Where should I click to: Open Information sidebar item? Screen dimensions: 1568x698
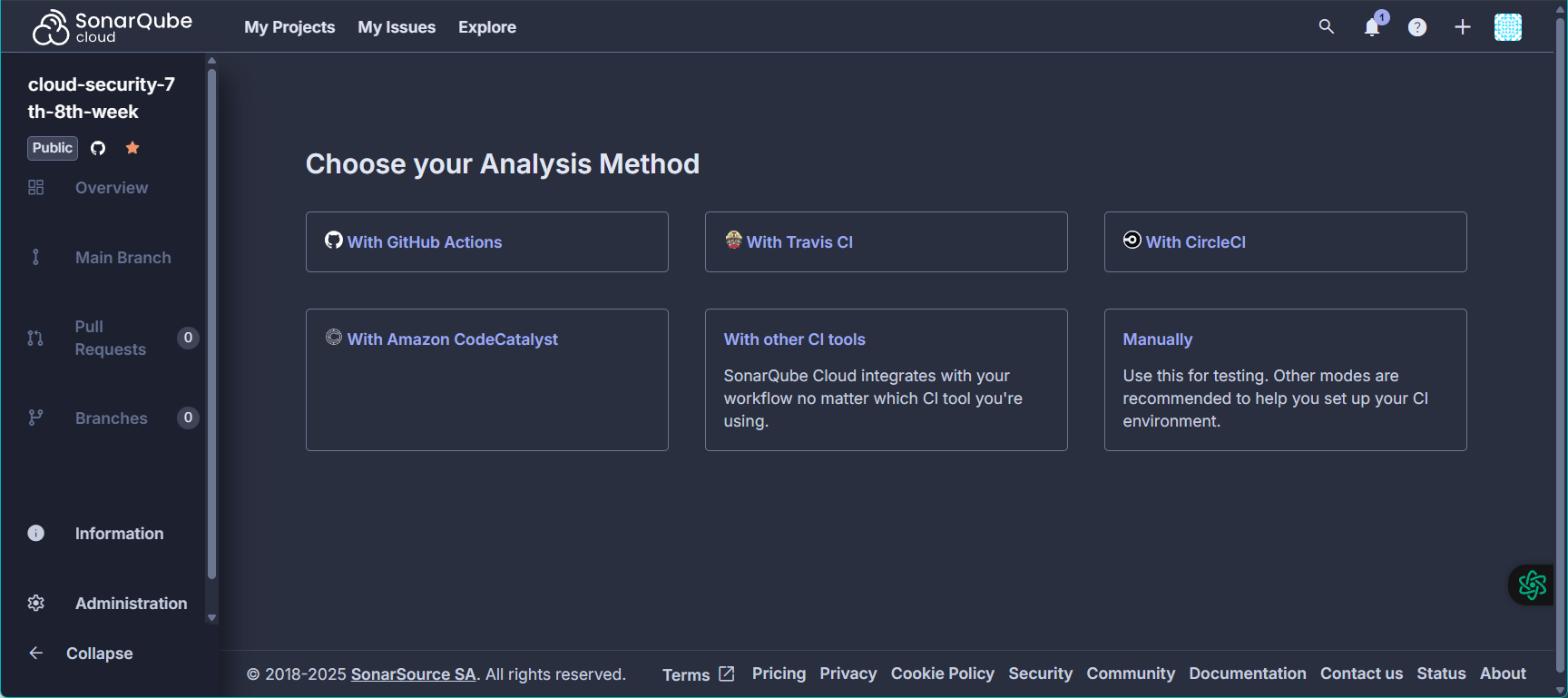click(119, 534)
